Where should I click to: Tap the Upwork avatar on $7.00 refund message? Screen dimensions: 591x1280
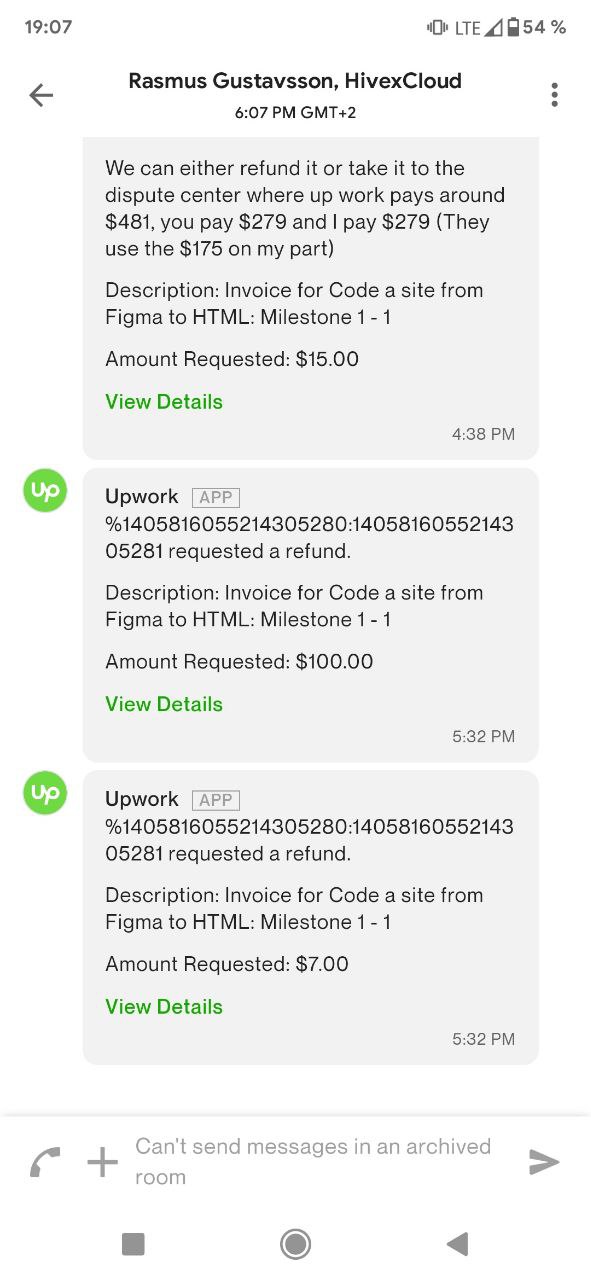coord(45,793)
